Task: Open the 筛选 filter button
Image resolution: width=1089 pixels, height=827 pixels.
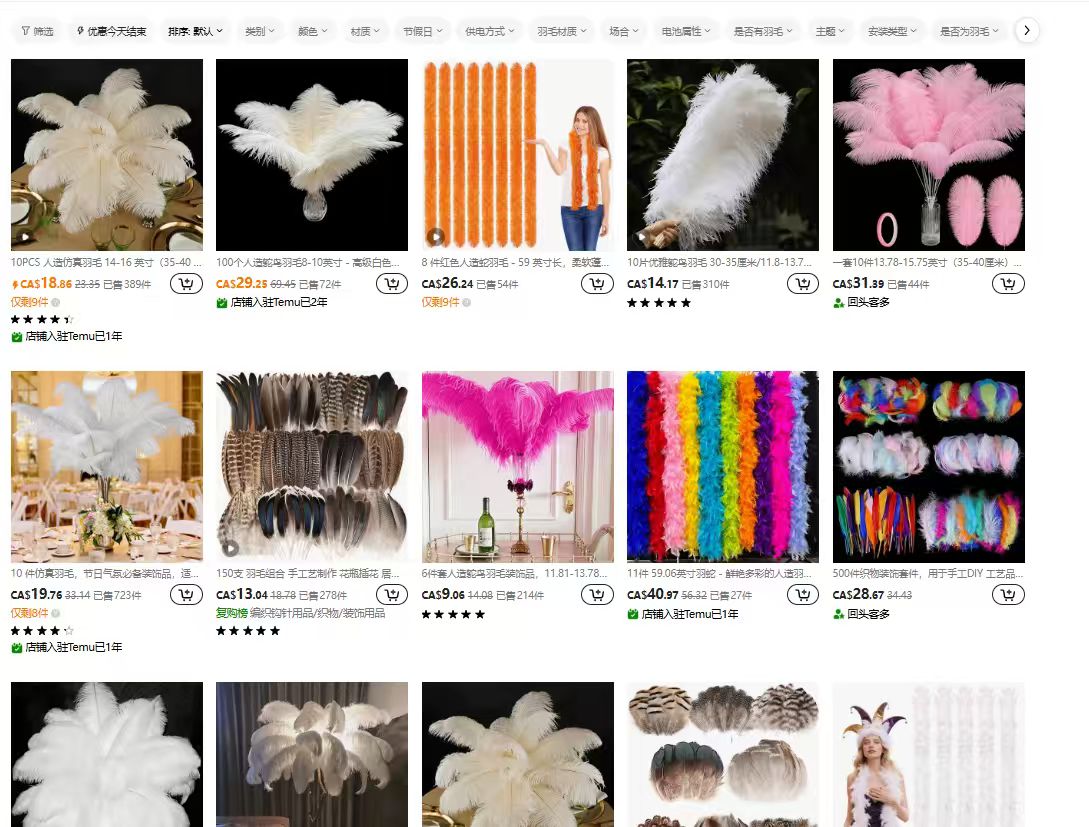Action: [x=37, y=31]
